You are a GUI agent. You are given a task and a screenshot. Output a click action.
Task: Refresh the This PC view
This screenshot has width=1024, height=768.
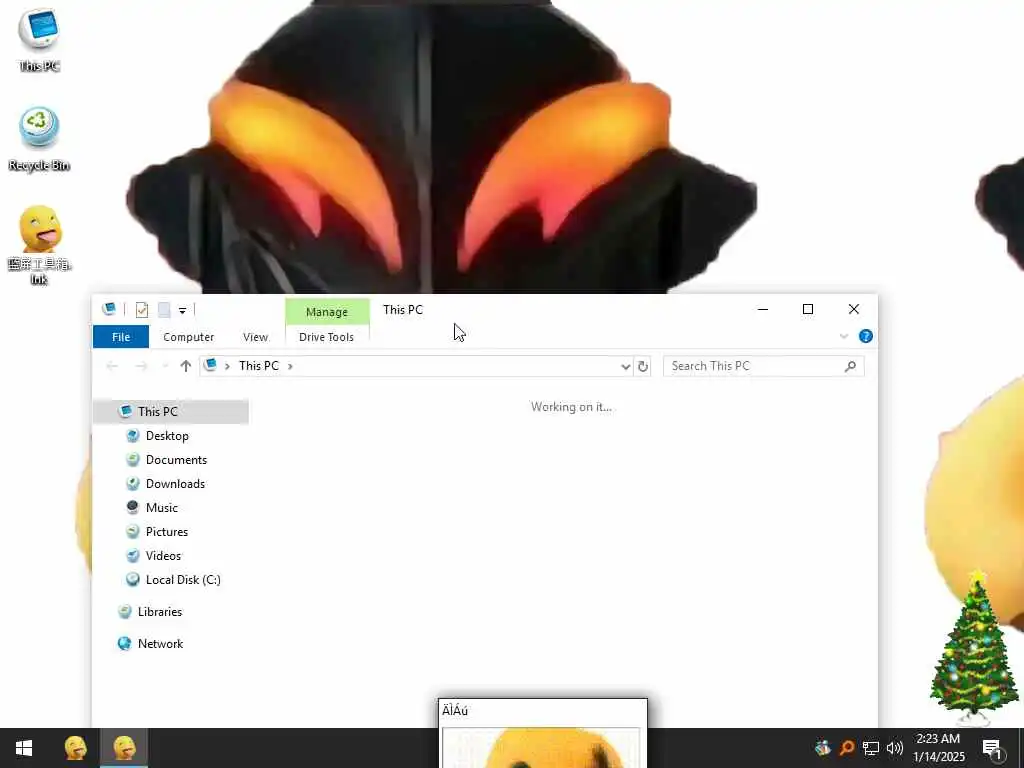click(643, 366)
